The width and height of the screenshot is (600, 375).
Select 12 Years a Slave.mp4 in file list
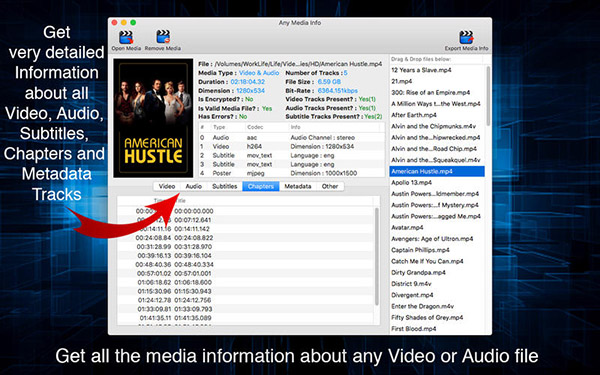click(437, 70)
